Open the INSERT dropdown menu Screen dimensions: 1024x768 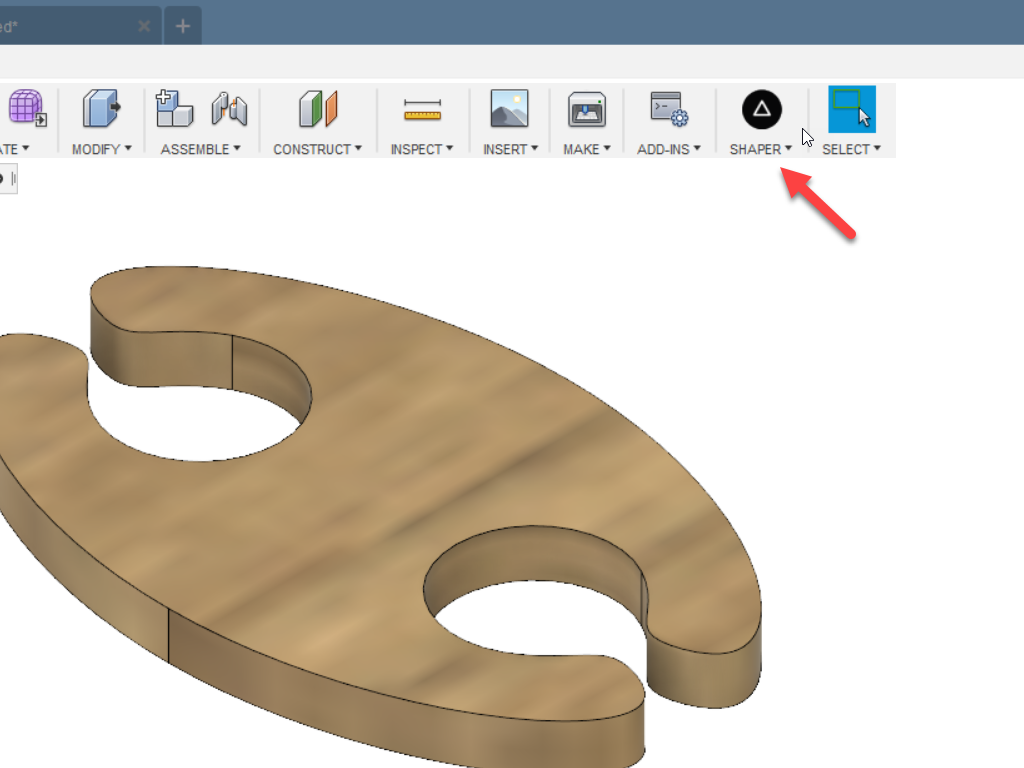511,149
